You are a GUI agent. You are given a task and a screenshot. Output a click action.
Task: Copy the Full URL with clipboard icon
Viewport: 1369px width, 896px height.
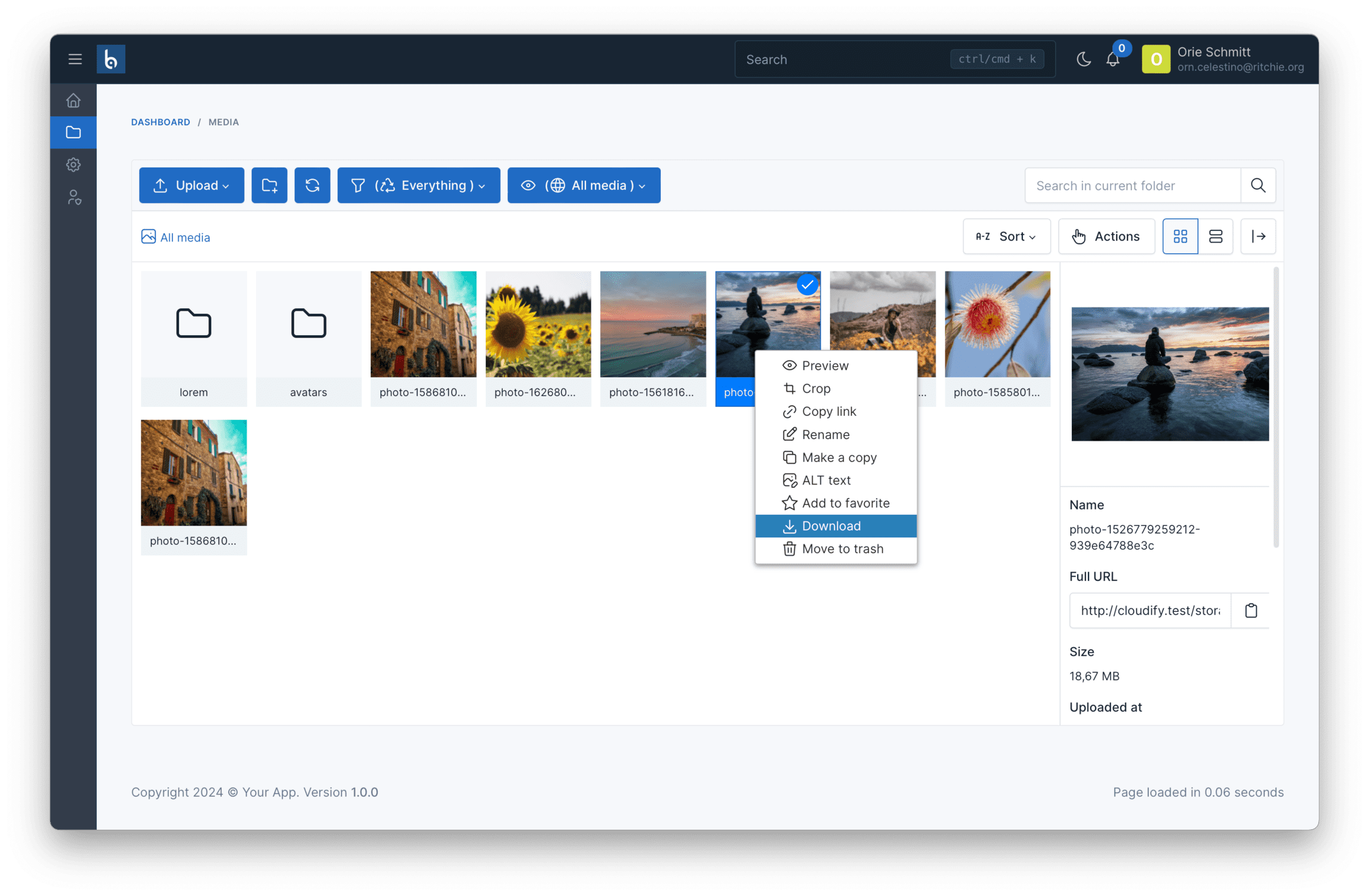click(x=1251, y=610)
